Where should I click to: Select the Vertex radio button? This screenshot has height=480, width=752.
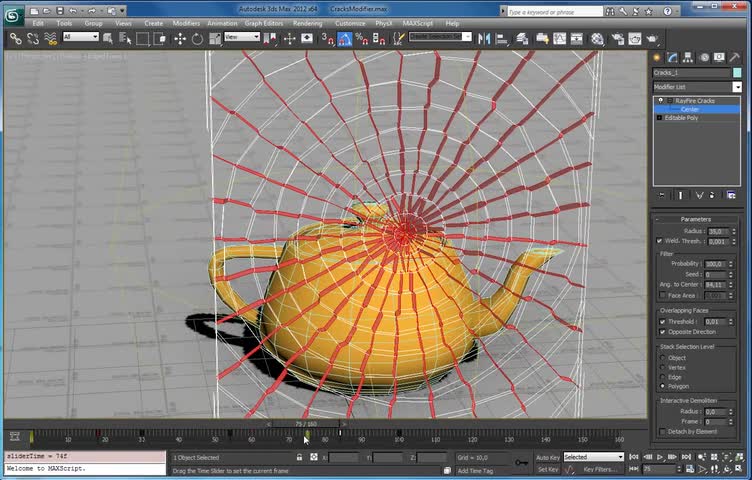[662, 367]
